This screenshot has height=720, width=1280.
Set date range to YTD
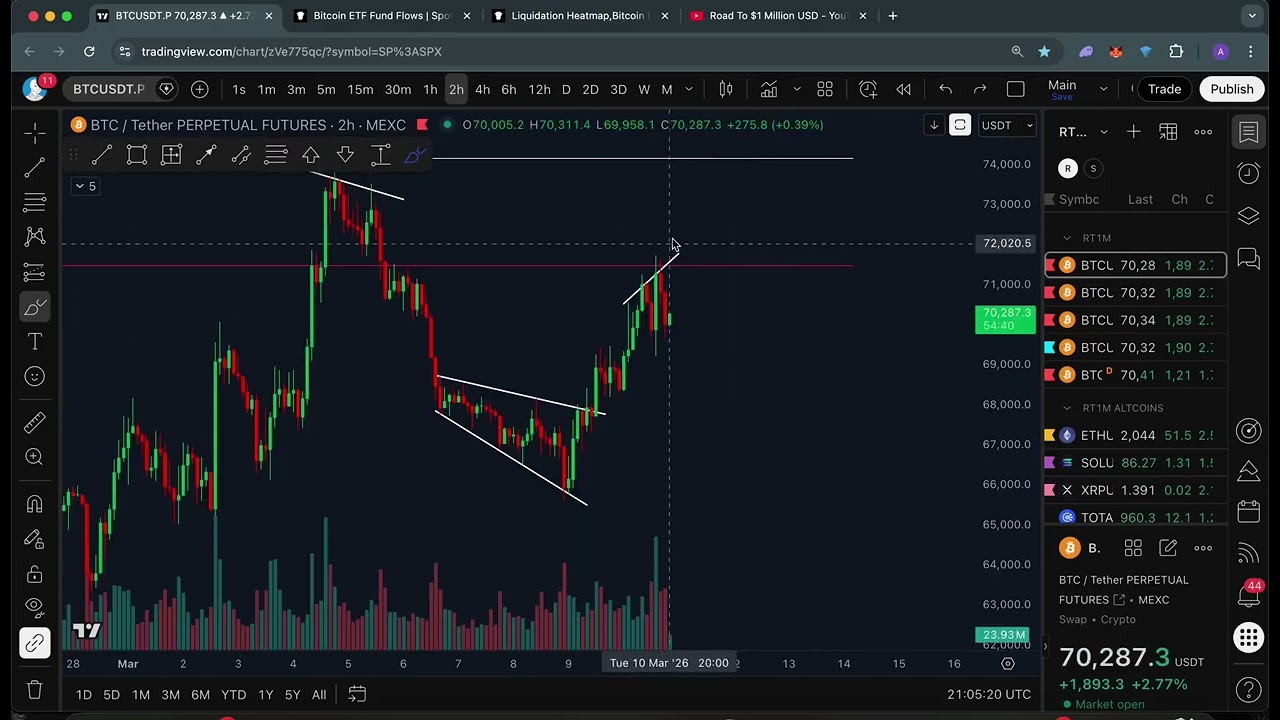[233, 695]
